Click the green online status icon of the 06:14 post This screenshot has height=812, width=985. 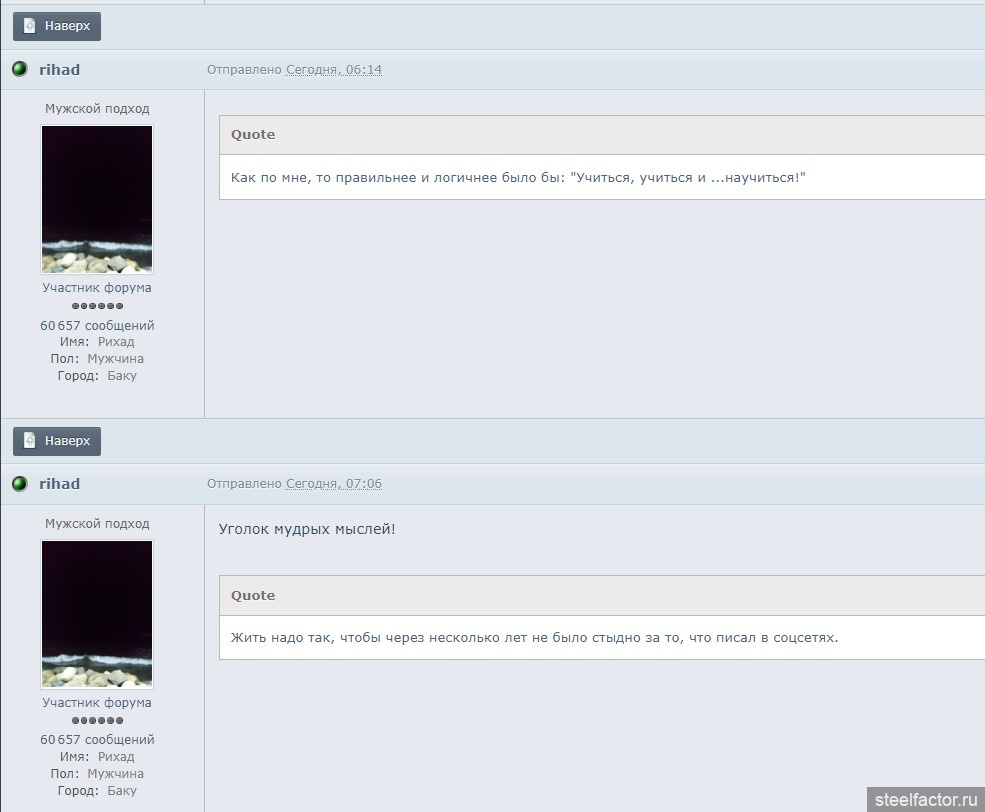19,69
